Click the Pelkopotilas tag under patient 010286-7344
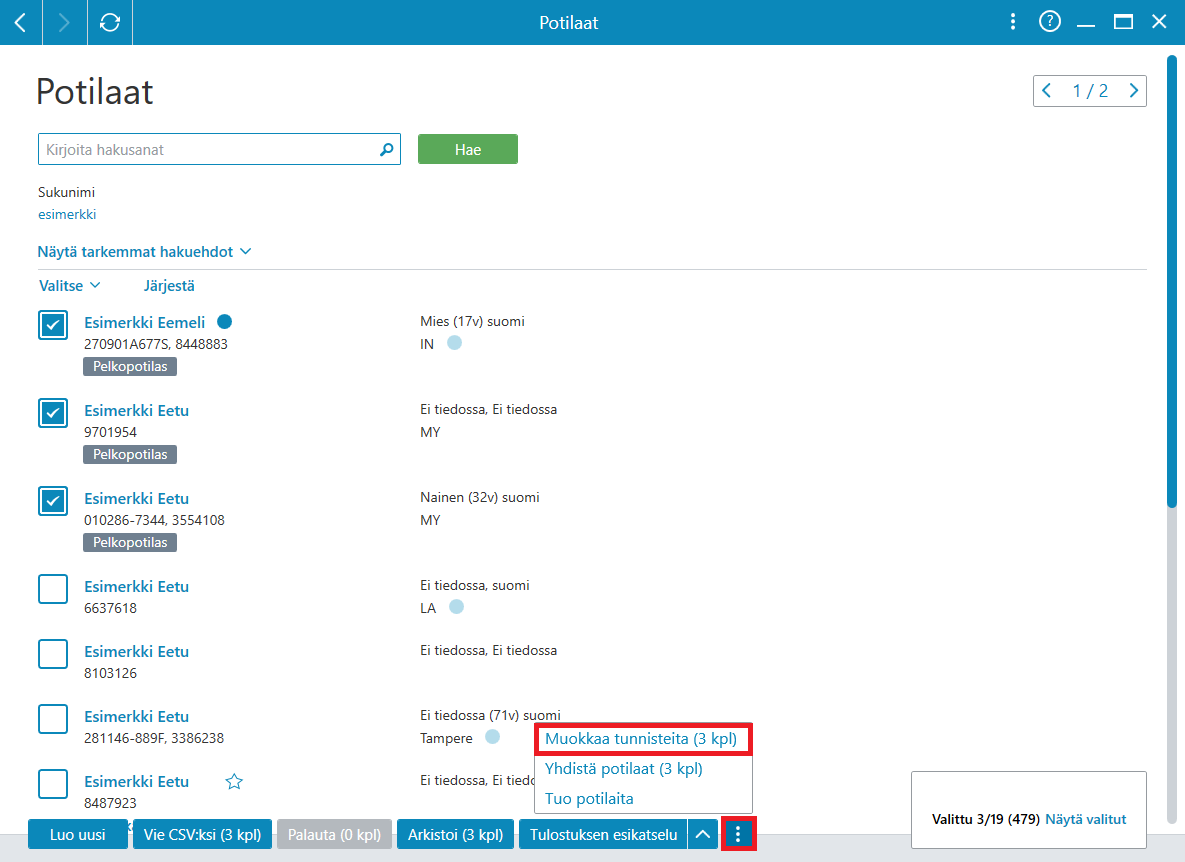Viewport: 1185px width, 862px height. point(130,542)
